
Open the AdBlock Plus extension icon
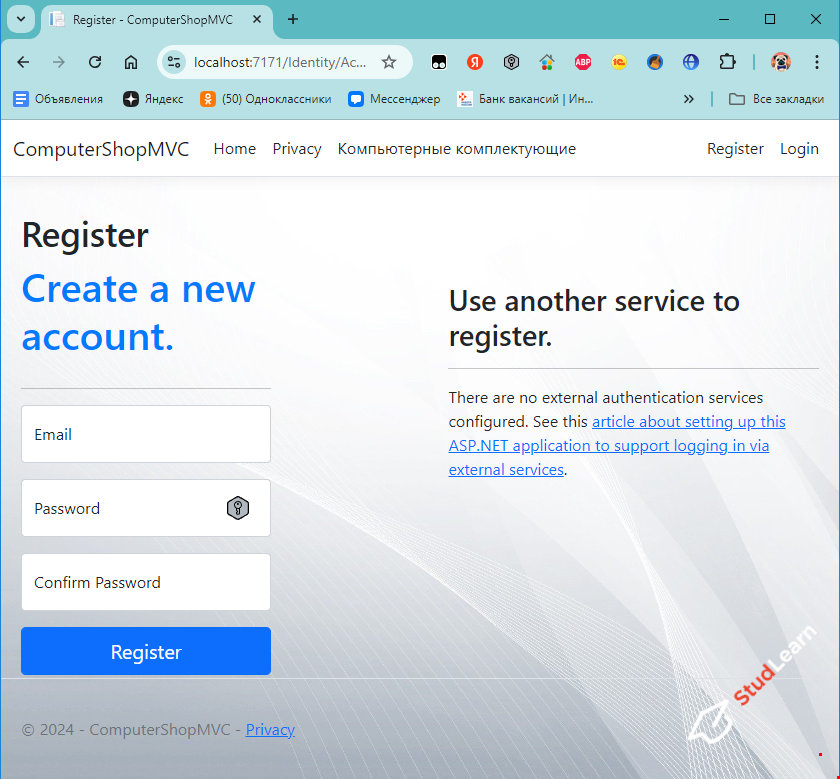pyautogui.click(x=583, y=61)
